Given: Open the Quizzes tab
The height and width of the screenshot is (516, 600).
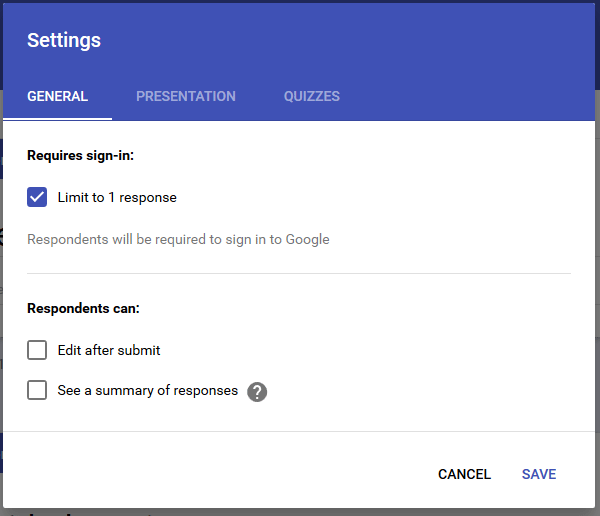Looking at the screenshot, I should [x=311, y=96].
